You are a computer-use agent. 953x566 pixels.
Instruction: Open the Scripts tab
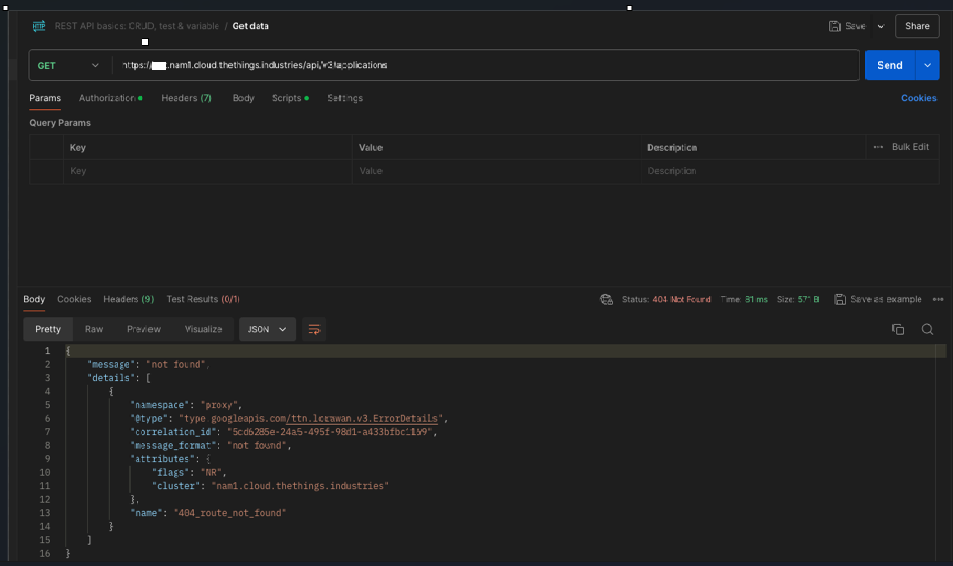(x=289, y=98)
